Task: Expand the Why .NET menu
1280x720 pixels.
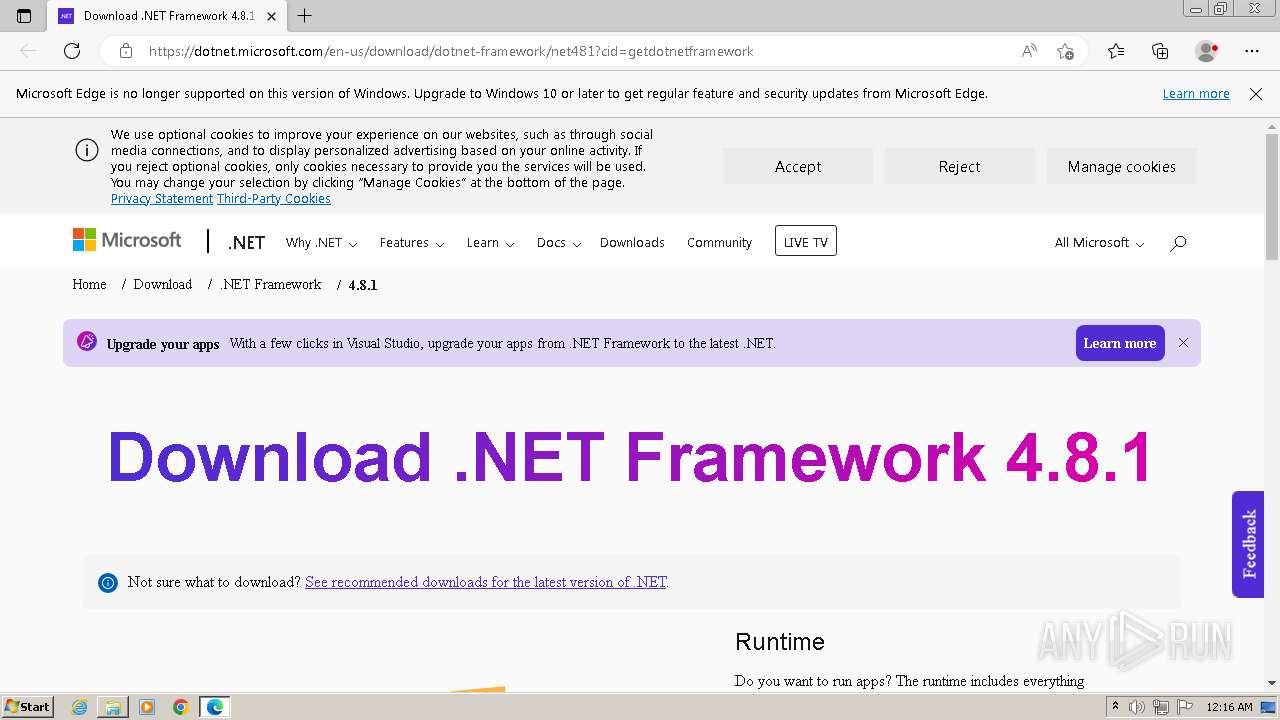Action: (x=321, y=243)
